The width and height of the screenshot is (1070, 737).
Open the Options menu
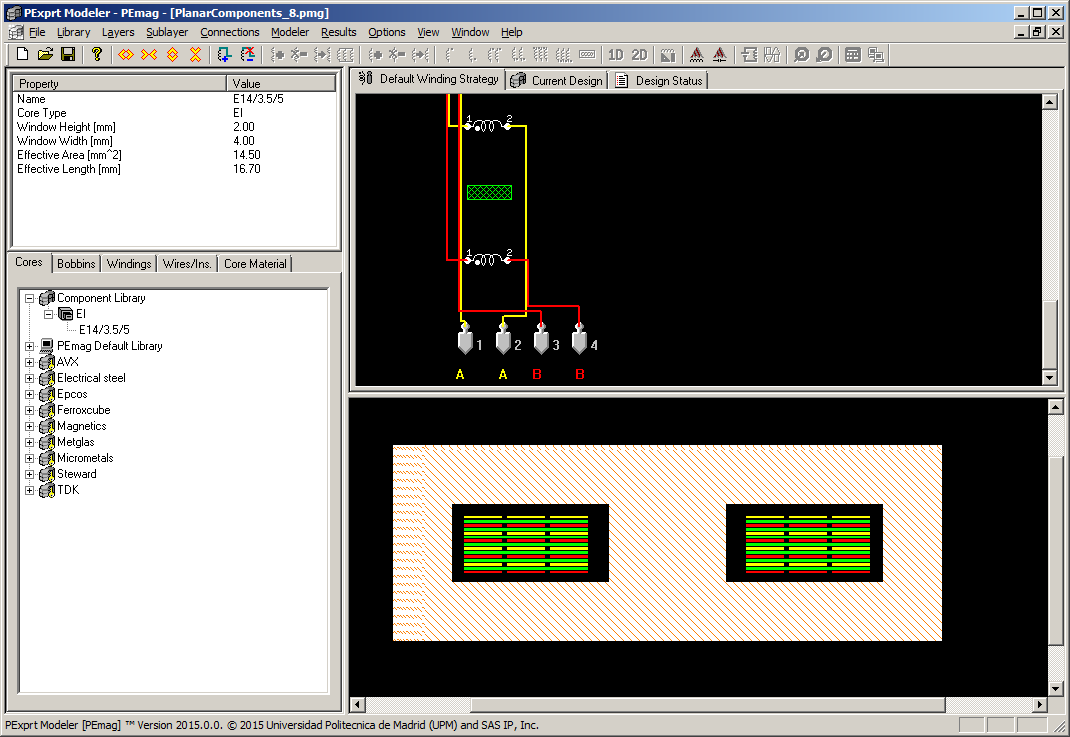(387, 32)
